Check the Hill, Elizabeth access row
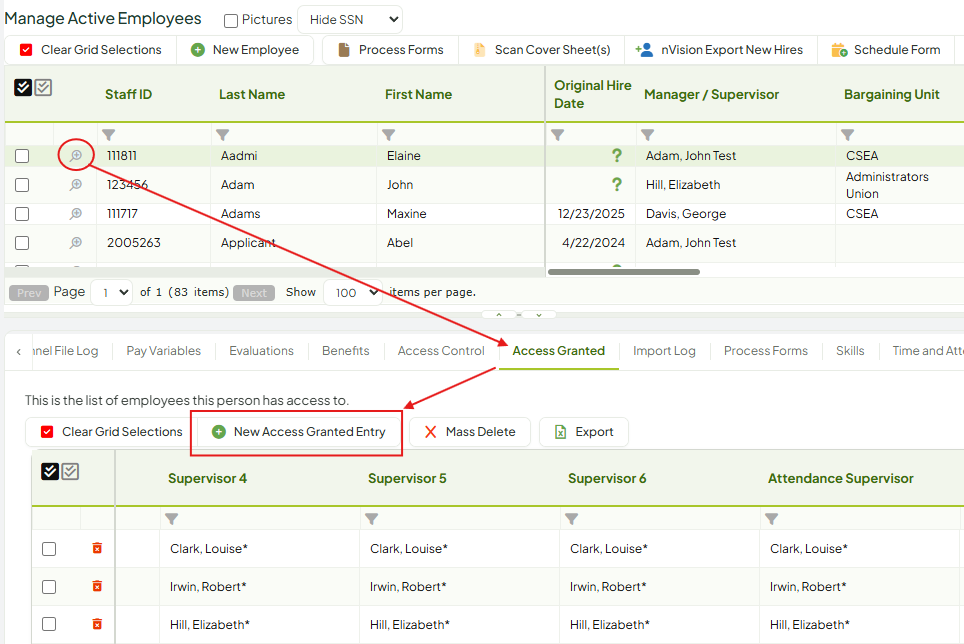The image size is (964, 644). coord(49,624)
